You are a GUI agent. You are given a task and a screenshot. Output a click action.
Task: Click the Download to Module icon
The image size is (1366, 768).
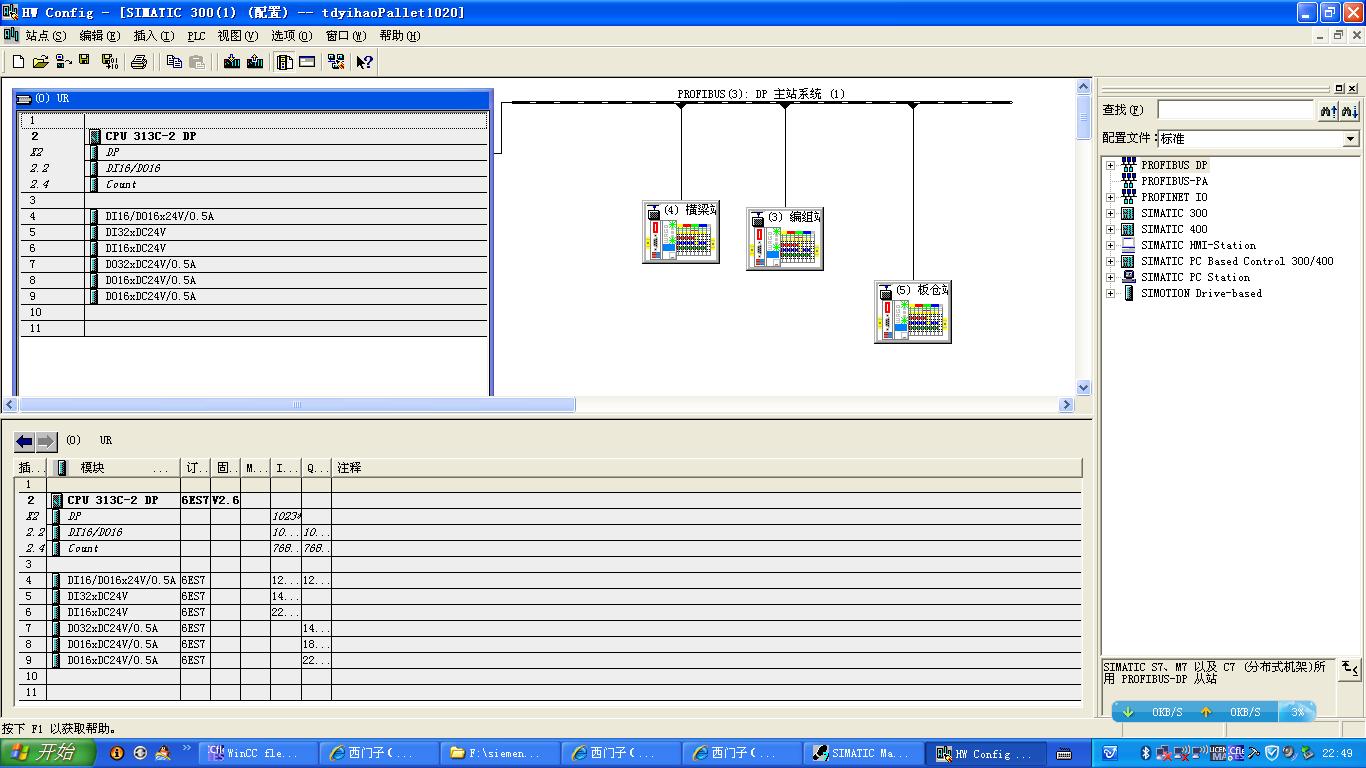(232, 62)
